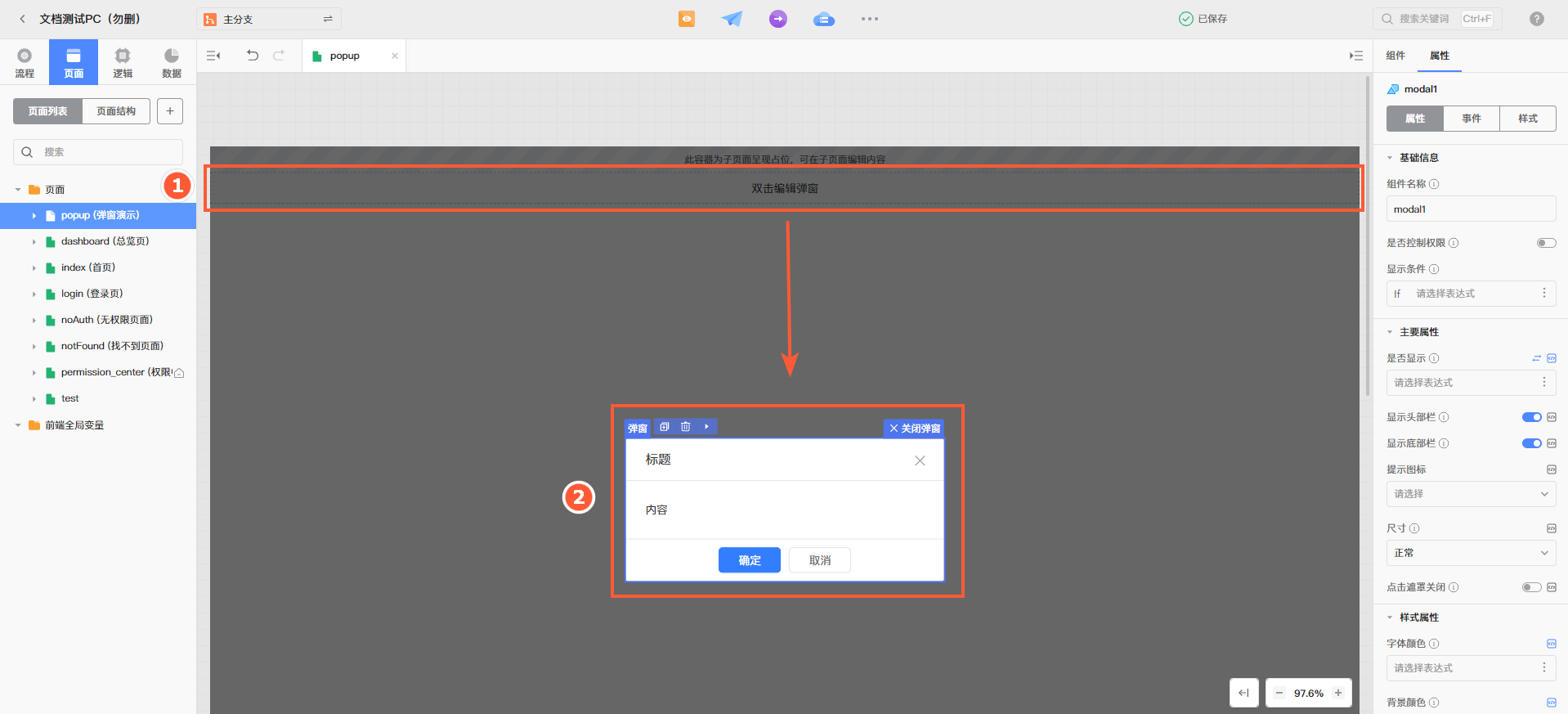1568x714 pixels.
Task: Open 显示条件 expression options dots
Action: pyautogui.click(x=1543, y=293)
